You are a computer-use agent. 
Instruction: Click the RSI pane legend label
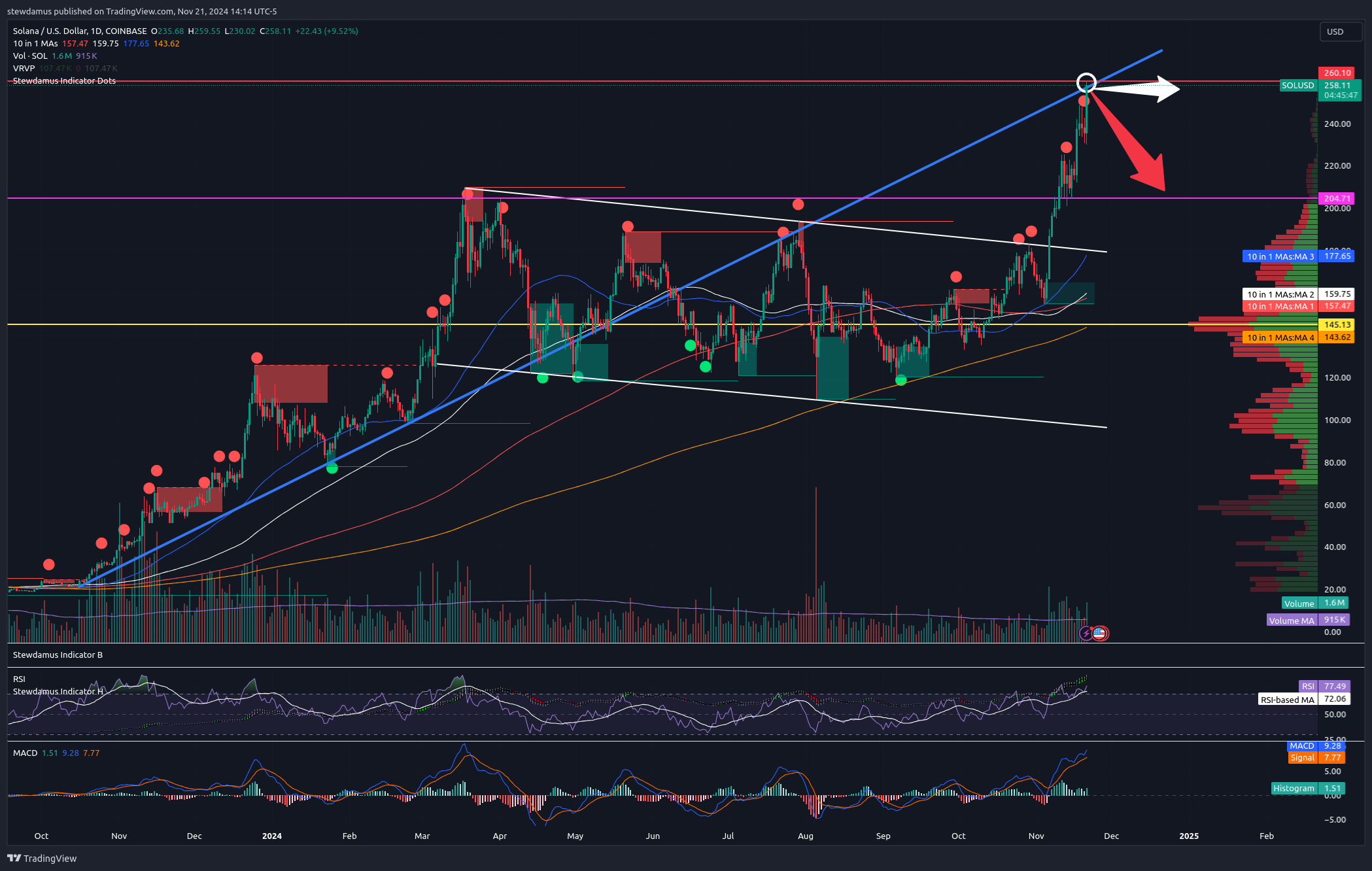(x=19, y=679)
